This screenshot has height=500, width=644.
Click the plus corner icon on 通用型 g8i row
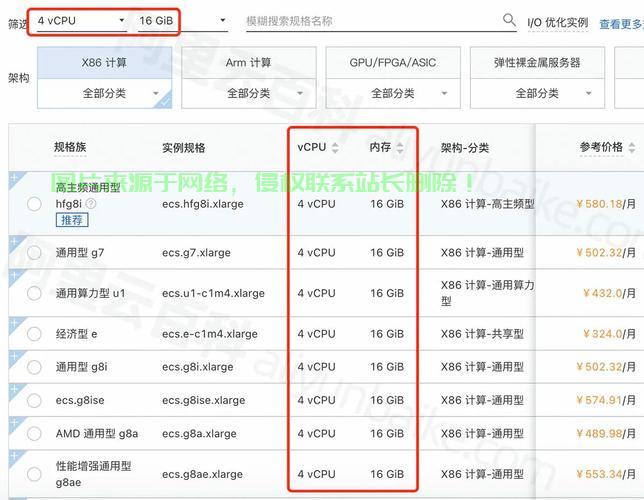(x=15, y=356)
